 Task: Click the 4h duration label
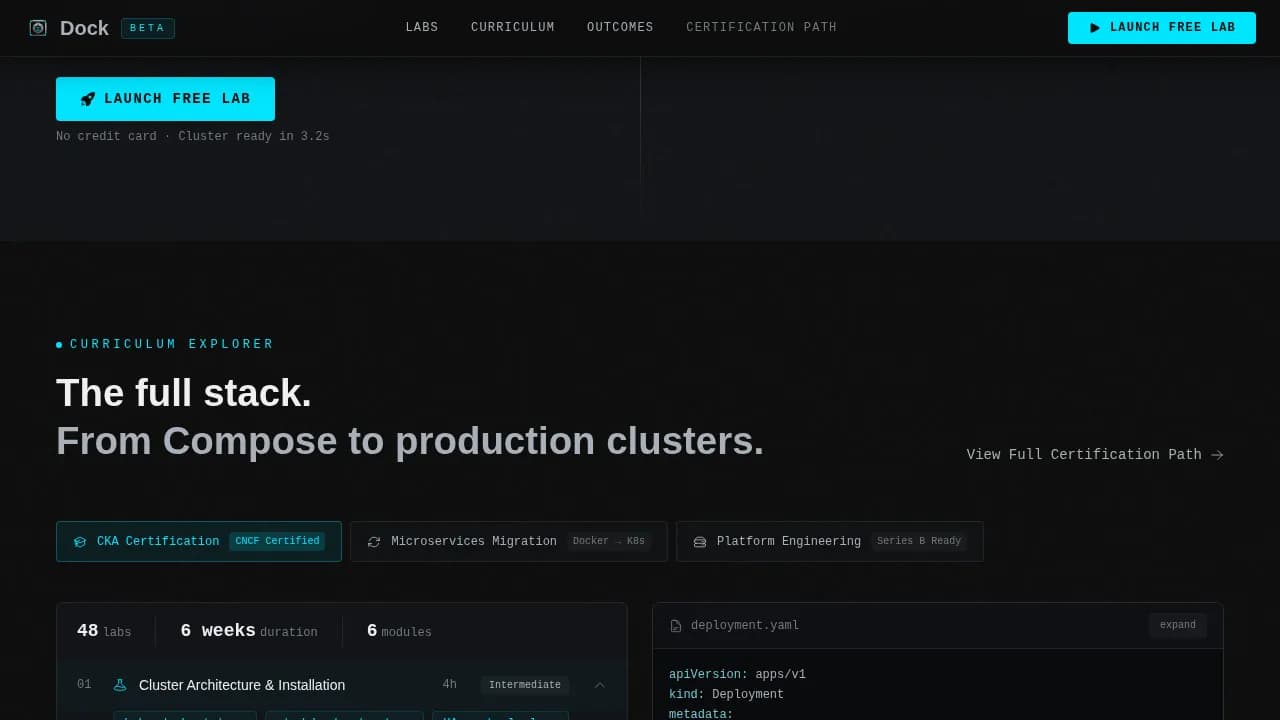point(450,685)
